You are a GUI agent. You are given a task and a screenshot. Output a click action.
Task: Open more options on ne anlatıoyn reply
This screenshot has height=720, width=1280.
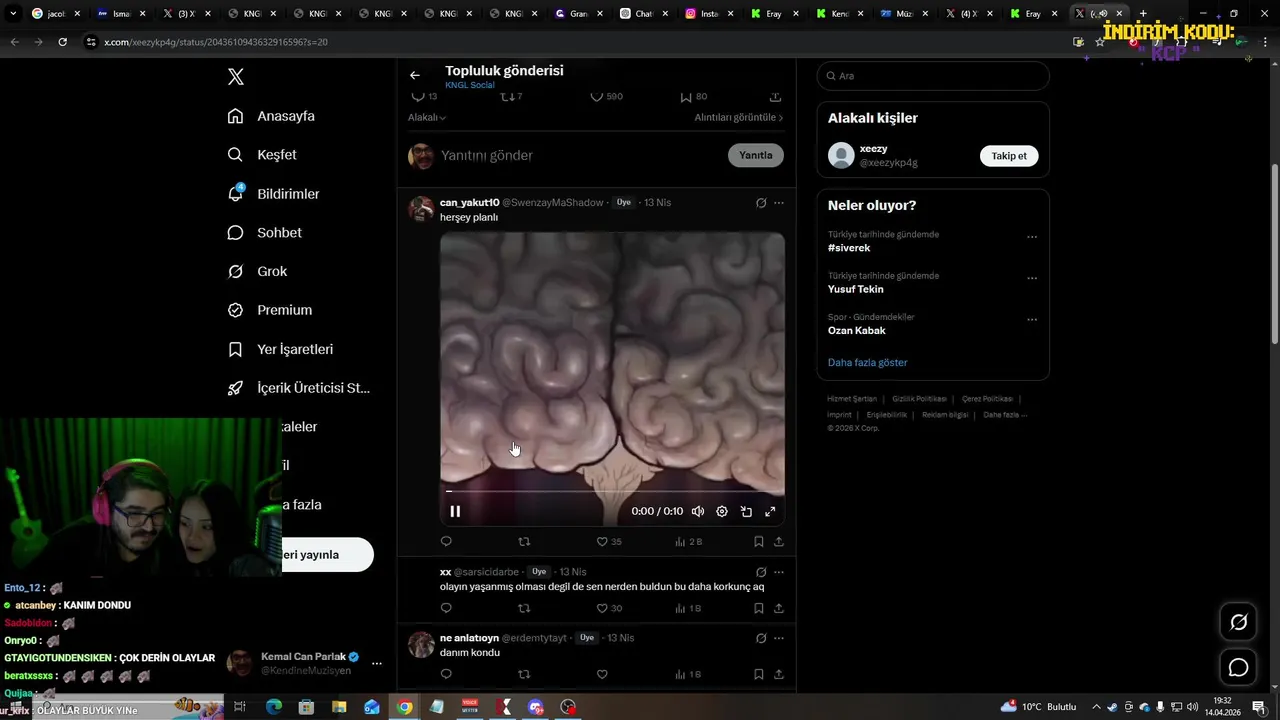(779, 638)
